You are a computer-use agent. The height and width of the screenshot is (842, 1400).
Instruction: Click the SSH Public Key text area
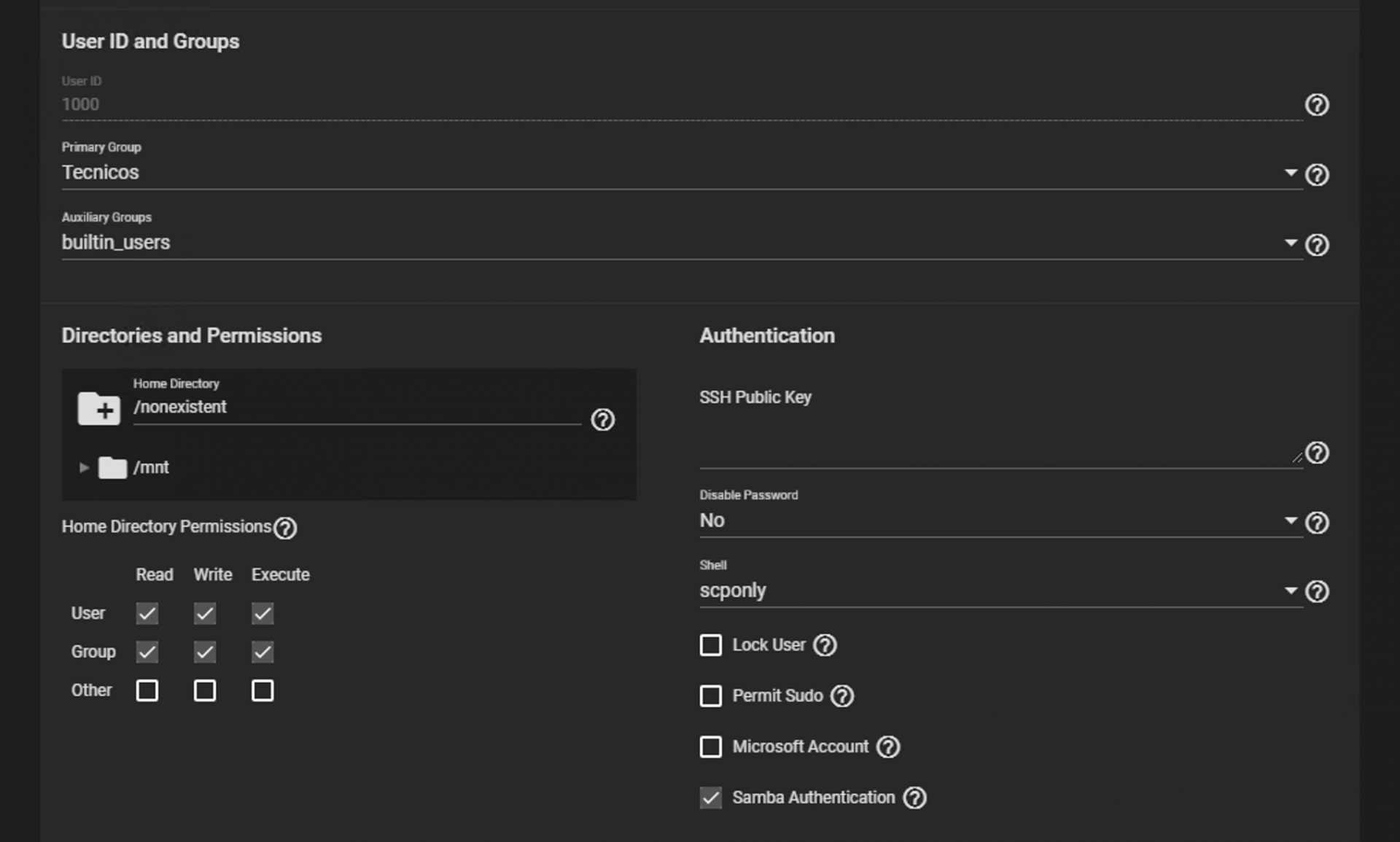1000,441
